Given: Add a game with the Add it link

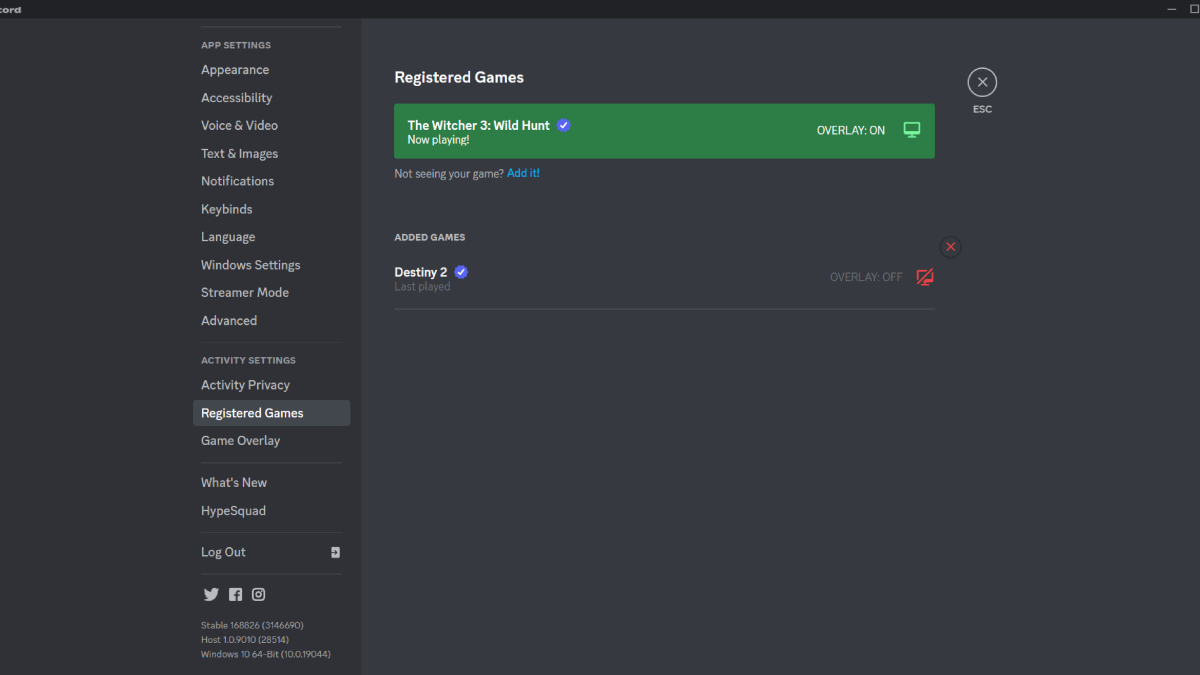Looking at the screenshot, I should click(523, 172).
